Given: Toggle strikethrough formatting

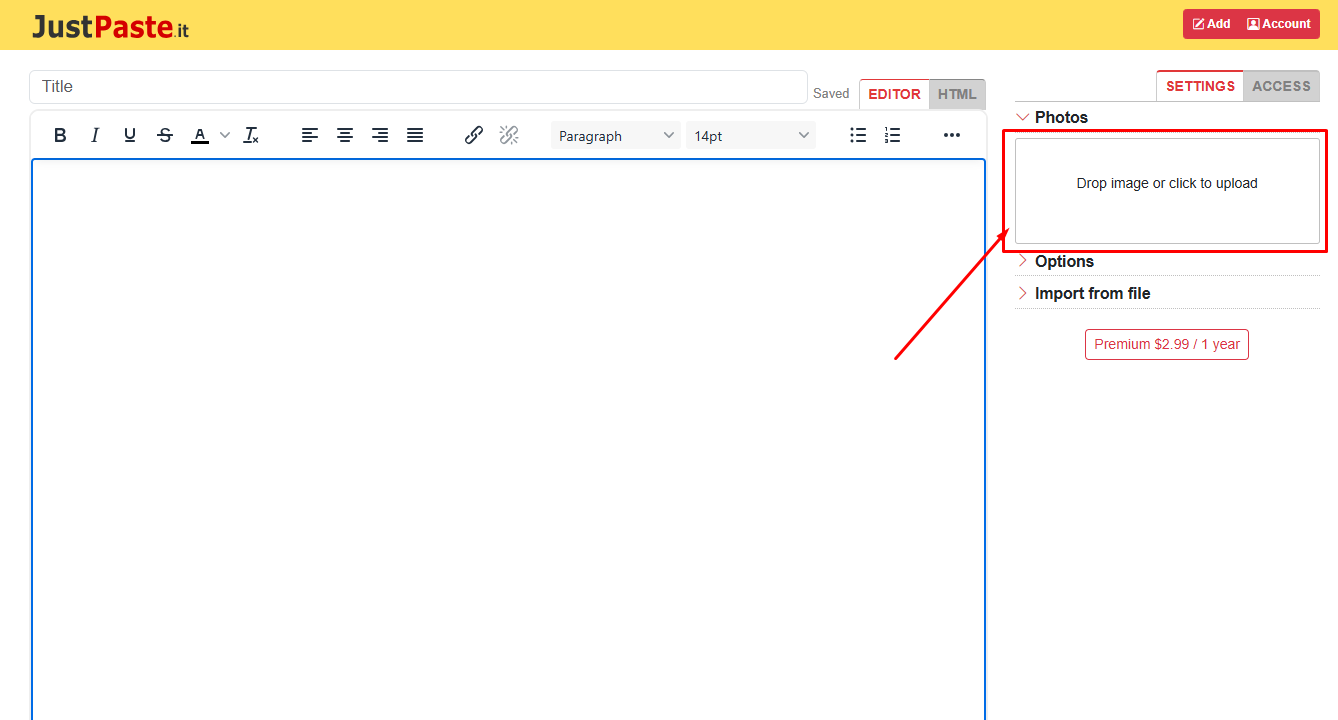Looking at the screenshot, I should (165, 135).
